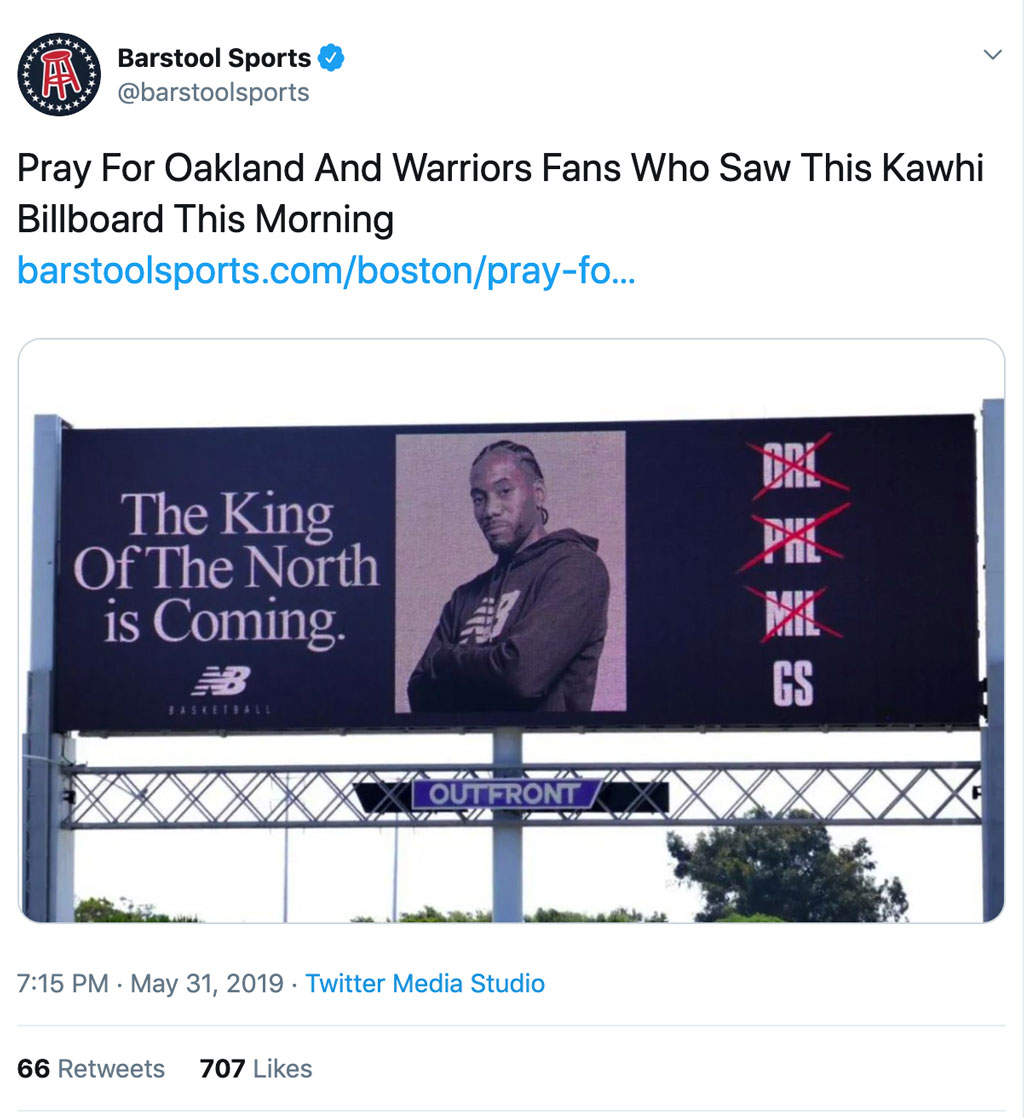
Task: Open the Barstool Sports profile avatar
Action: [59, 74]
